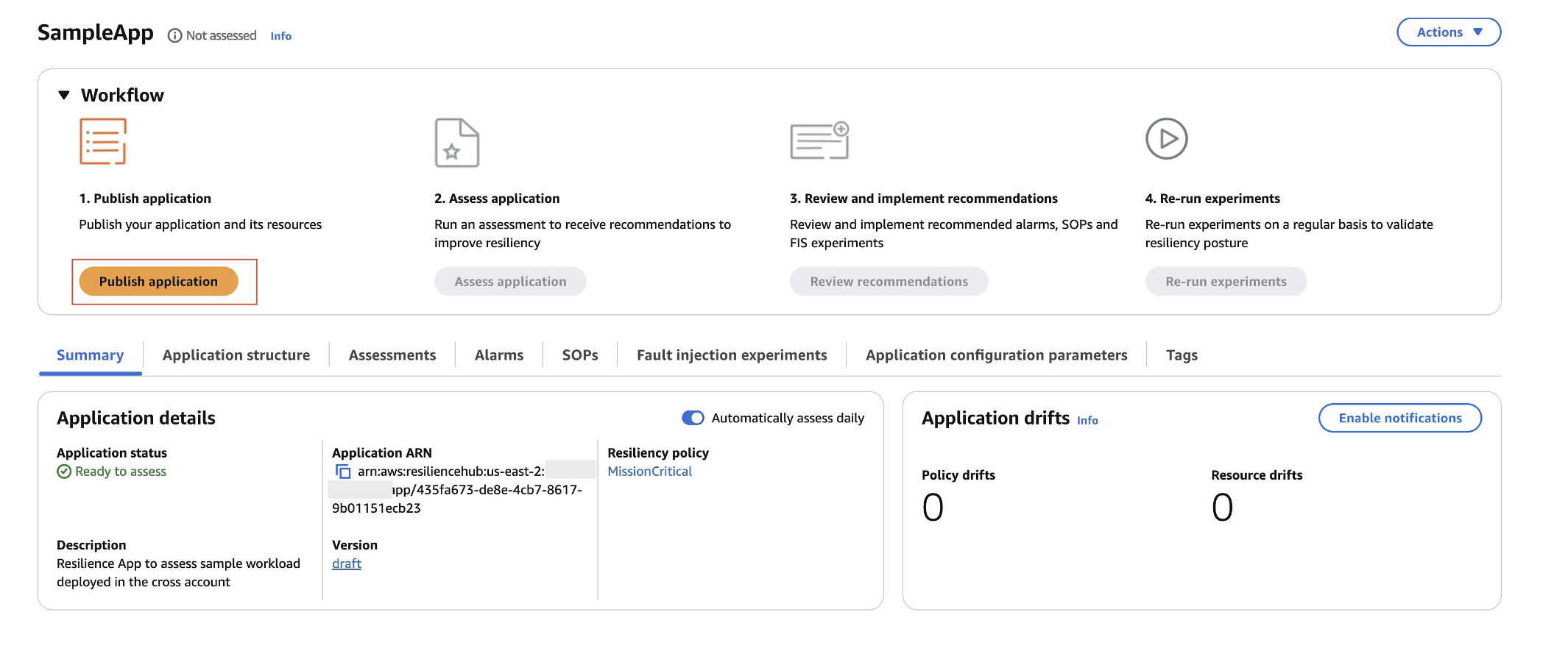Open the MissionCritical resiliency policy link

pyautogui.click(x=651, y=471)
